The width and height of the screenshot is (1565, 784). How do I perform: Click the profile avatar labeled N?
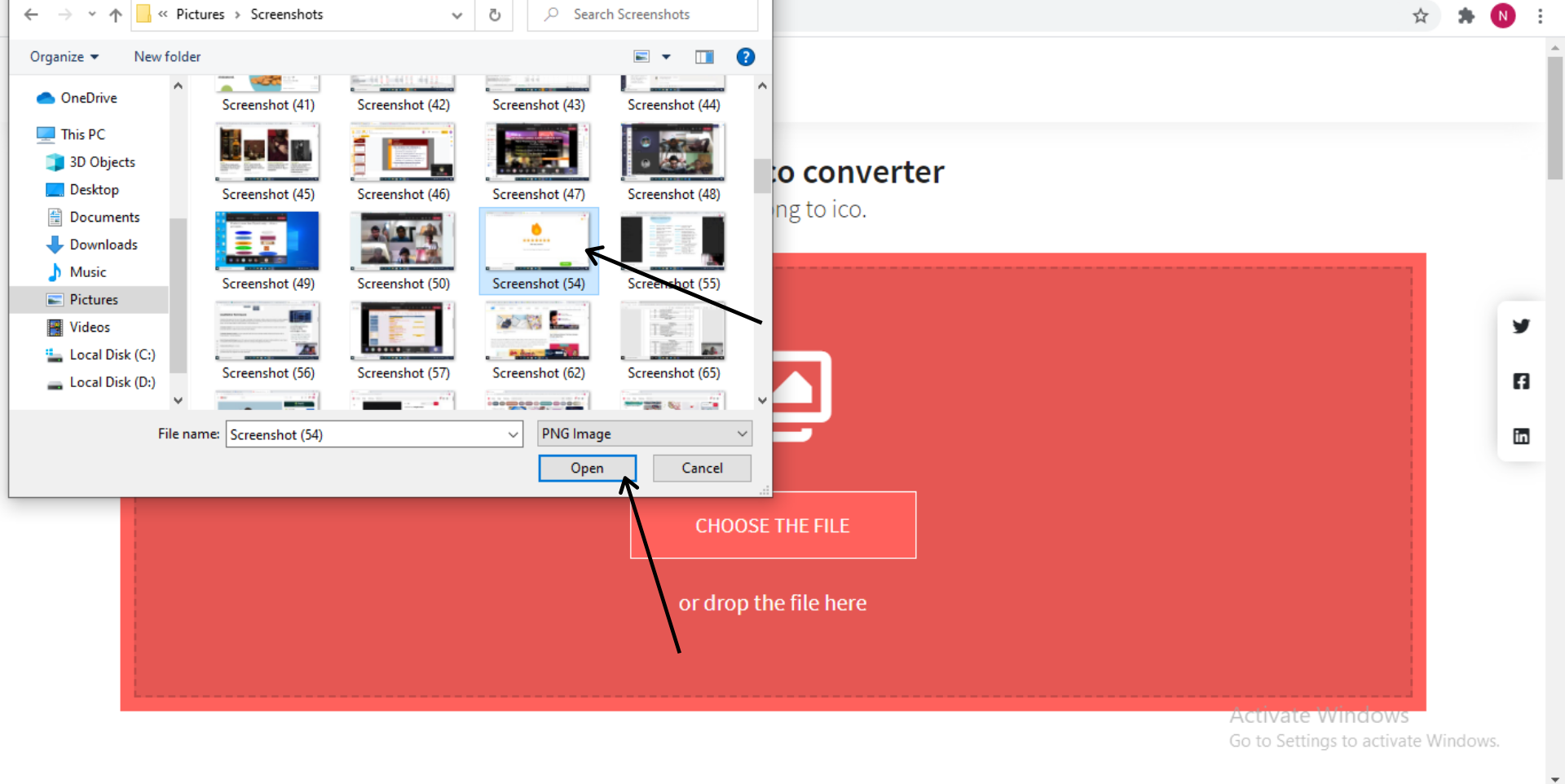tap(1503, 15)
